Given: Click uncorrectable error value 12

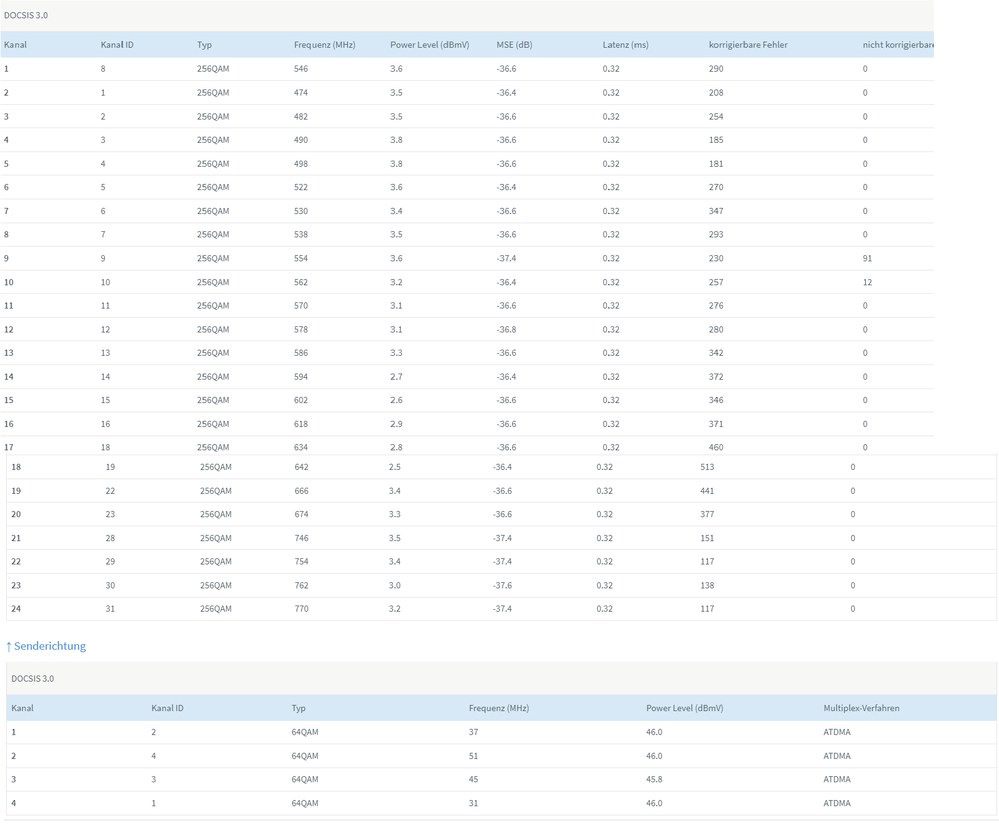Looking at the screenshot, I should 867,282.
